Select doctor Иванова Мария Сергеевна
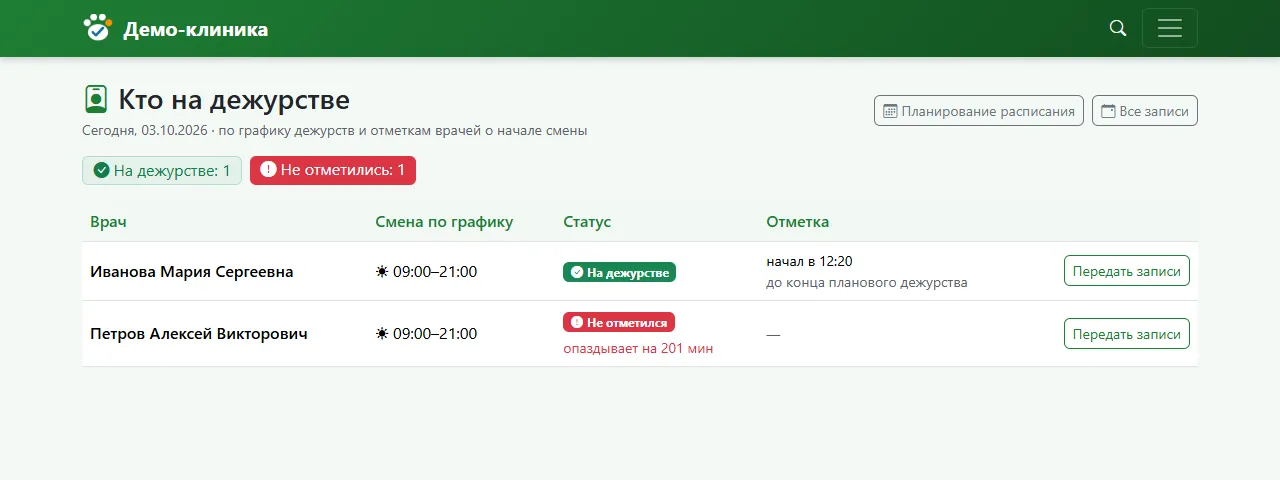 (x=192, y=271)
